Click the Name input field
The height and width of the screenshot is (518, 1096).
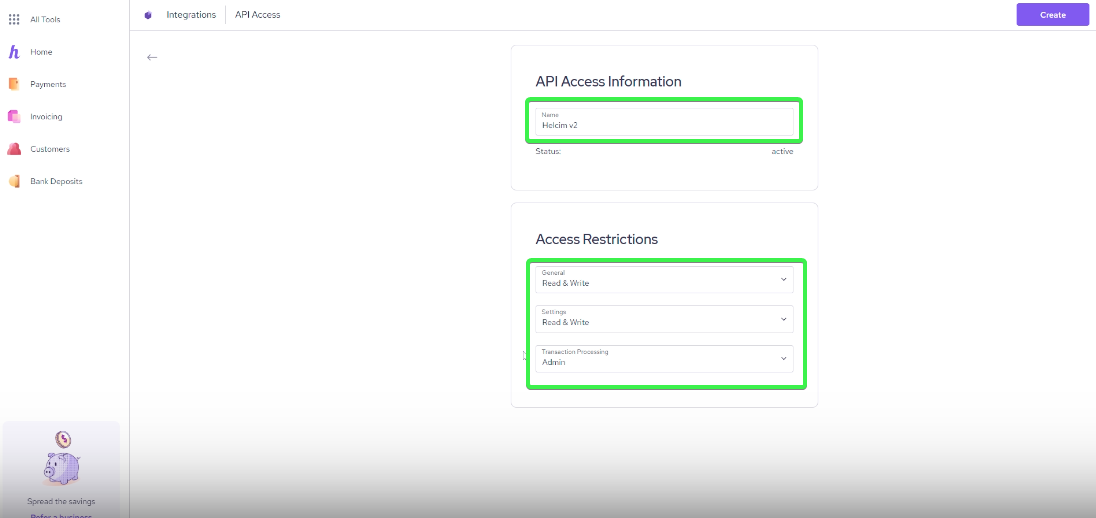[664, 122]
